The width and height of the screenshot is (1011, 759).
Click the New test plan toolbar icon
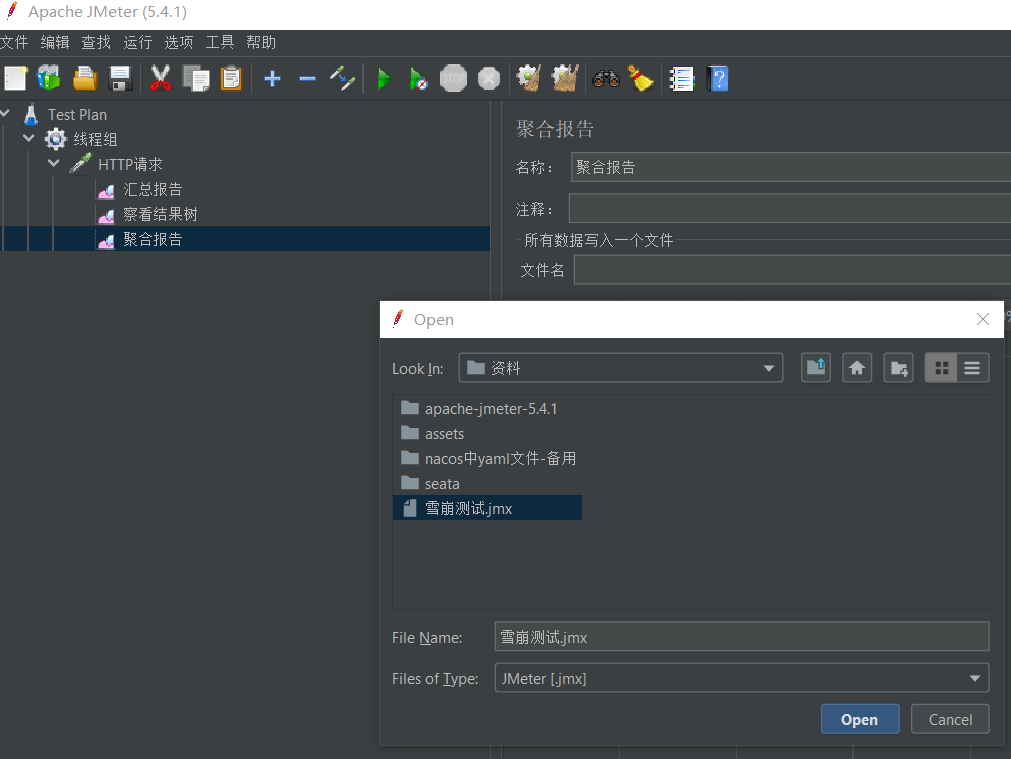15,79
